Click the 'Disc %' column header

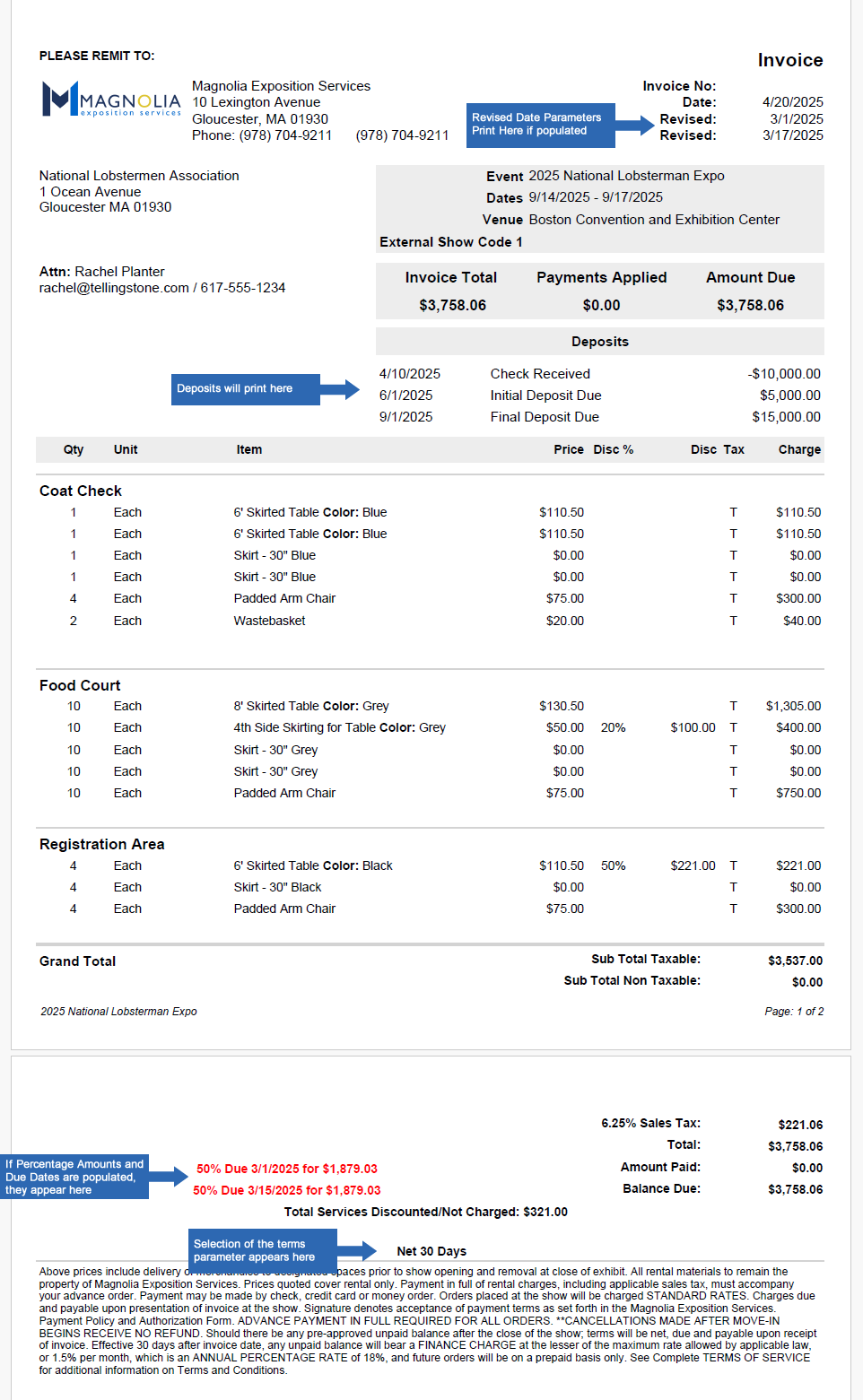[x=613, y=449]
